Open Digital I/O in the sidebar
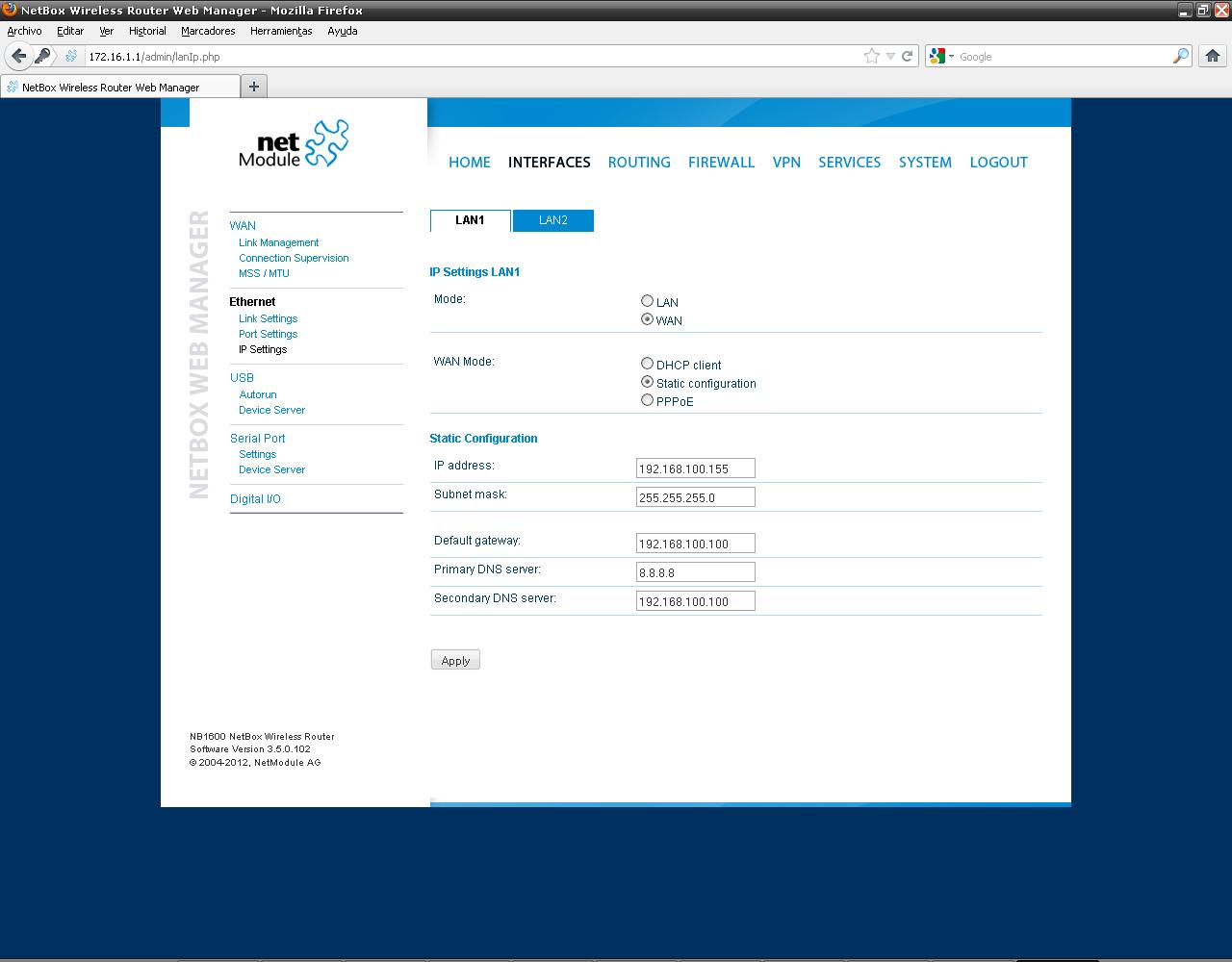The height and width of the screenshot is (962, 1232). (255, 499)
